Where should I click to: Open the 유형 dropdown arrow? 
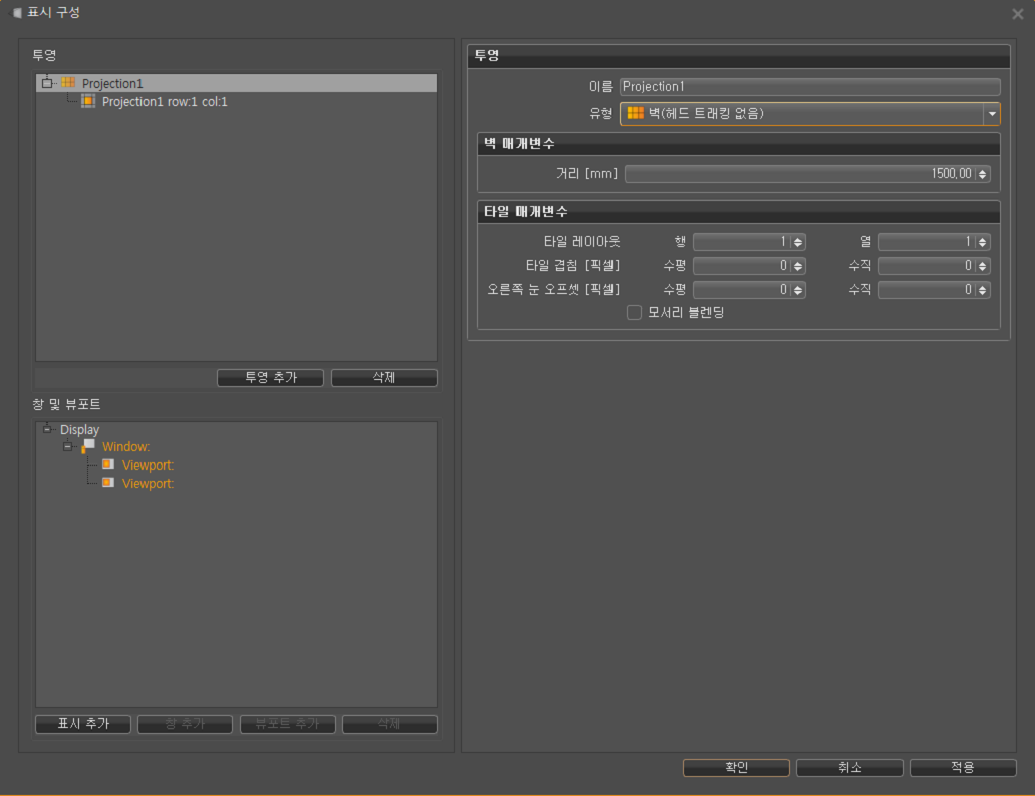coord(991,114)
